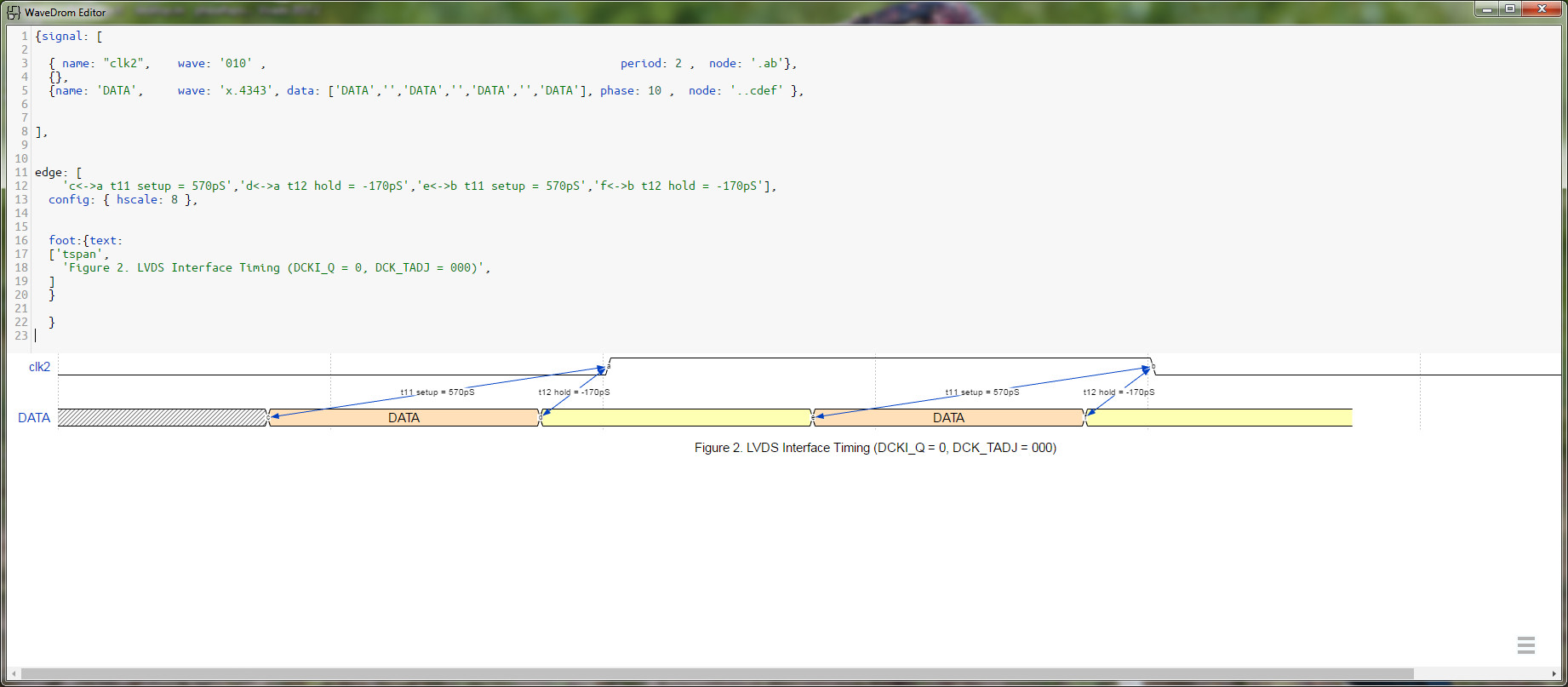
Task: Click the clk2 signal label in waveform
Action: tap(39, 367)
